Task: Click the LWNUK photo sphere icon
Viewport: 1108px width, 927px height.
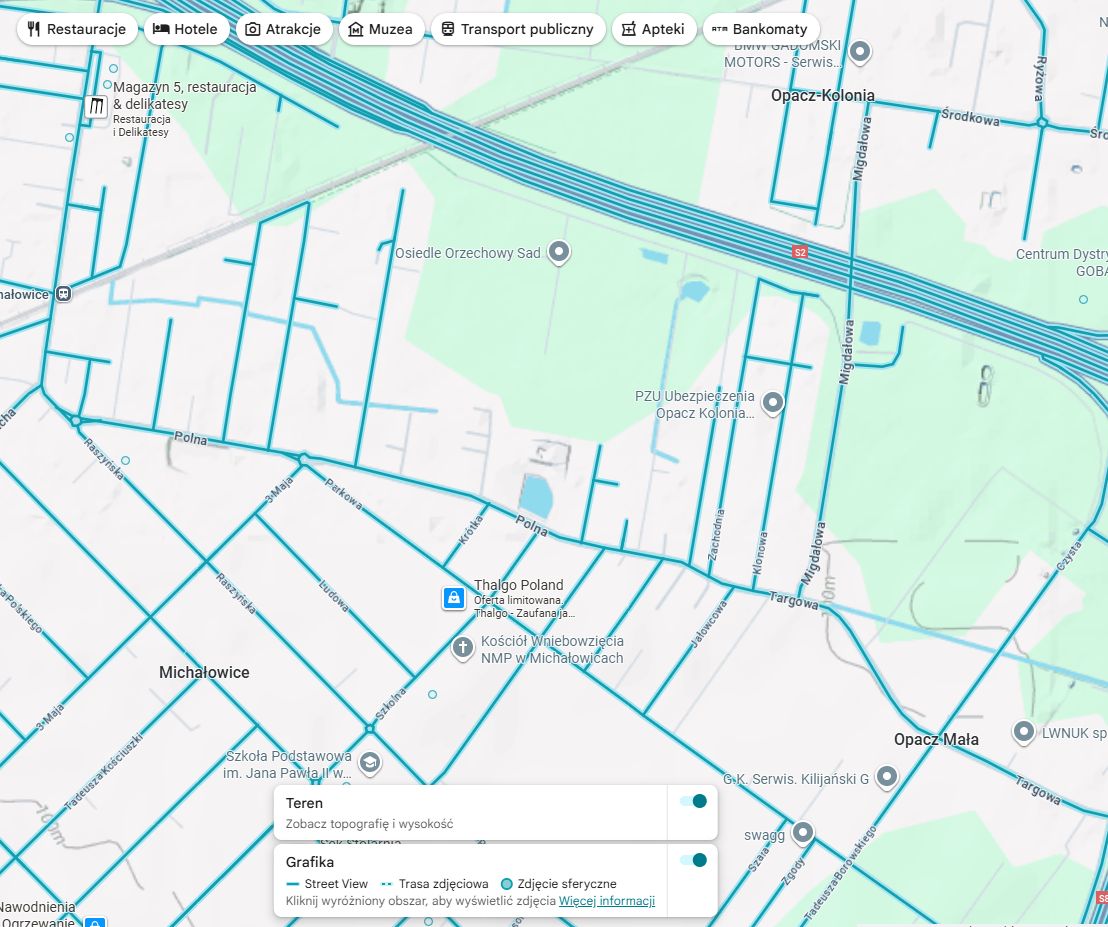Action: 1023,732
